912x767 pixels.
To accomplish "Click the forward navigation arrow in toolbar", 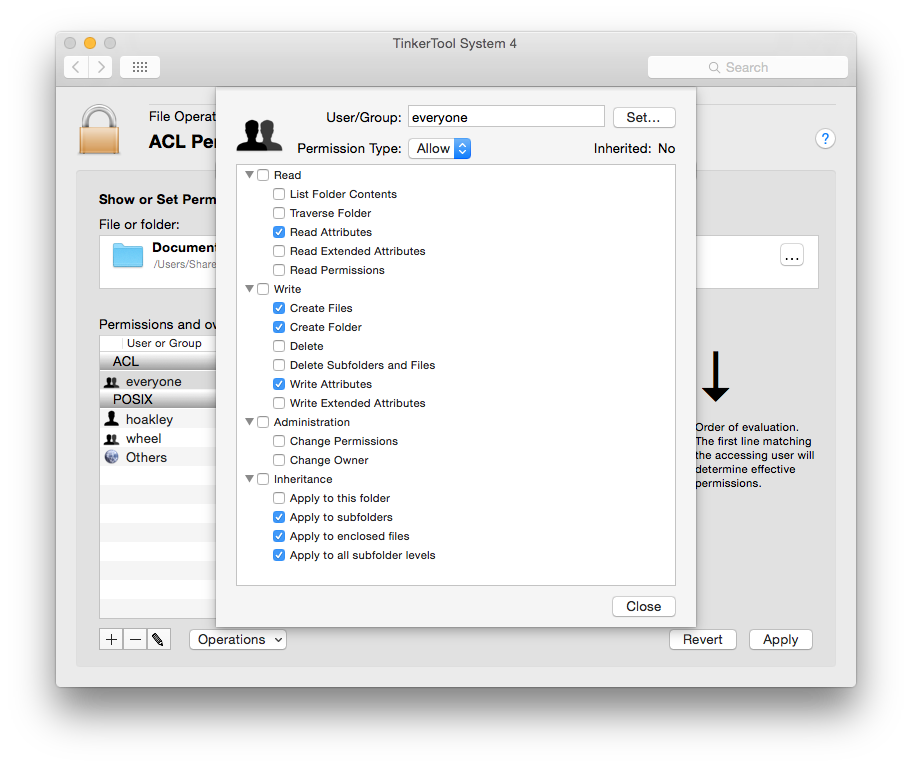I will 100,67.
